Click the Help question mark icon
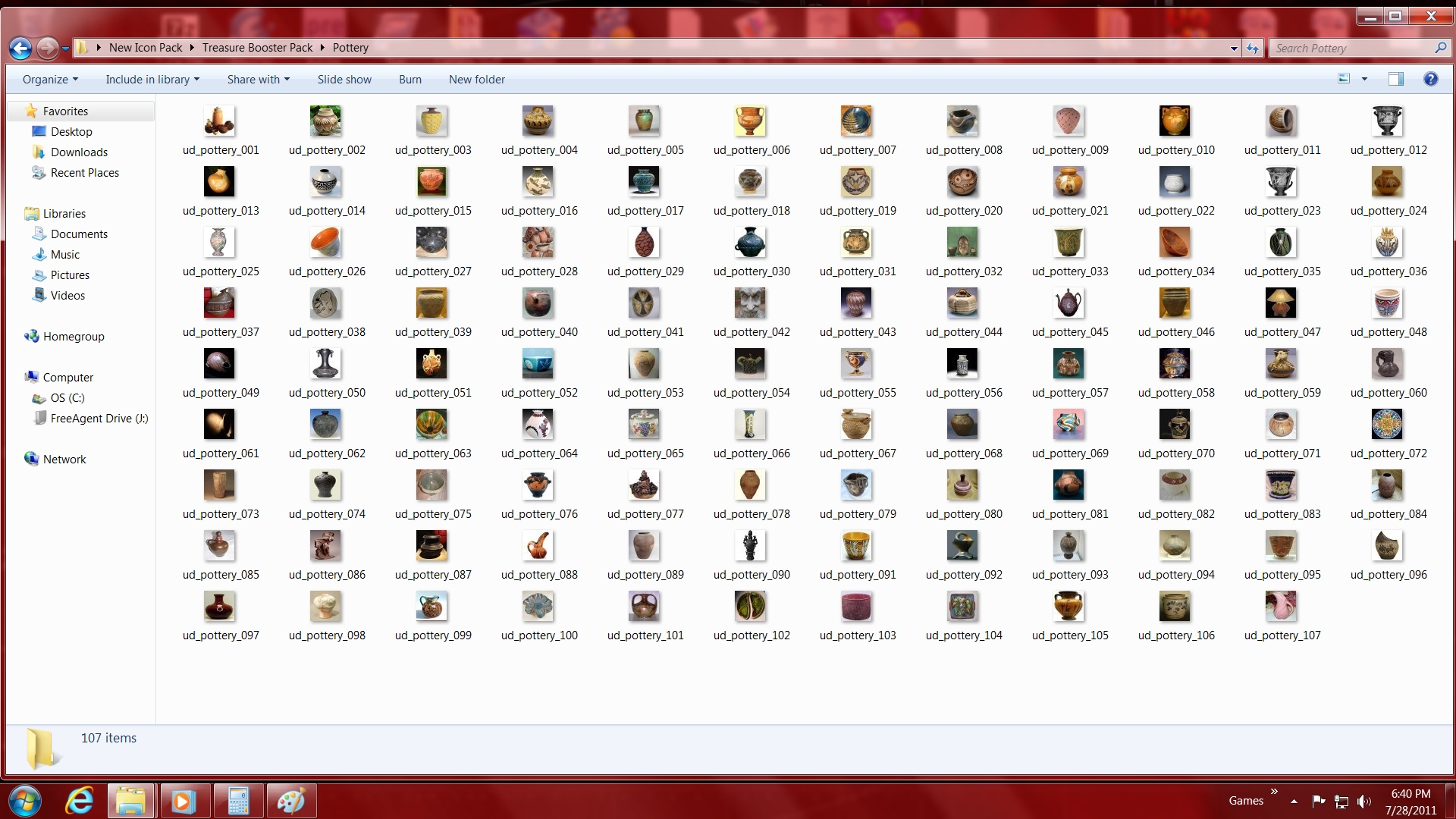1456x819 pixels. pyautogui.click(x=1430, y=79)
